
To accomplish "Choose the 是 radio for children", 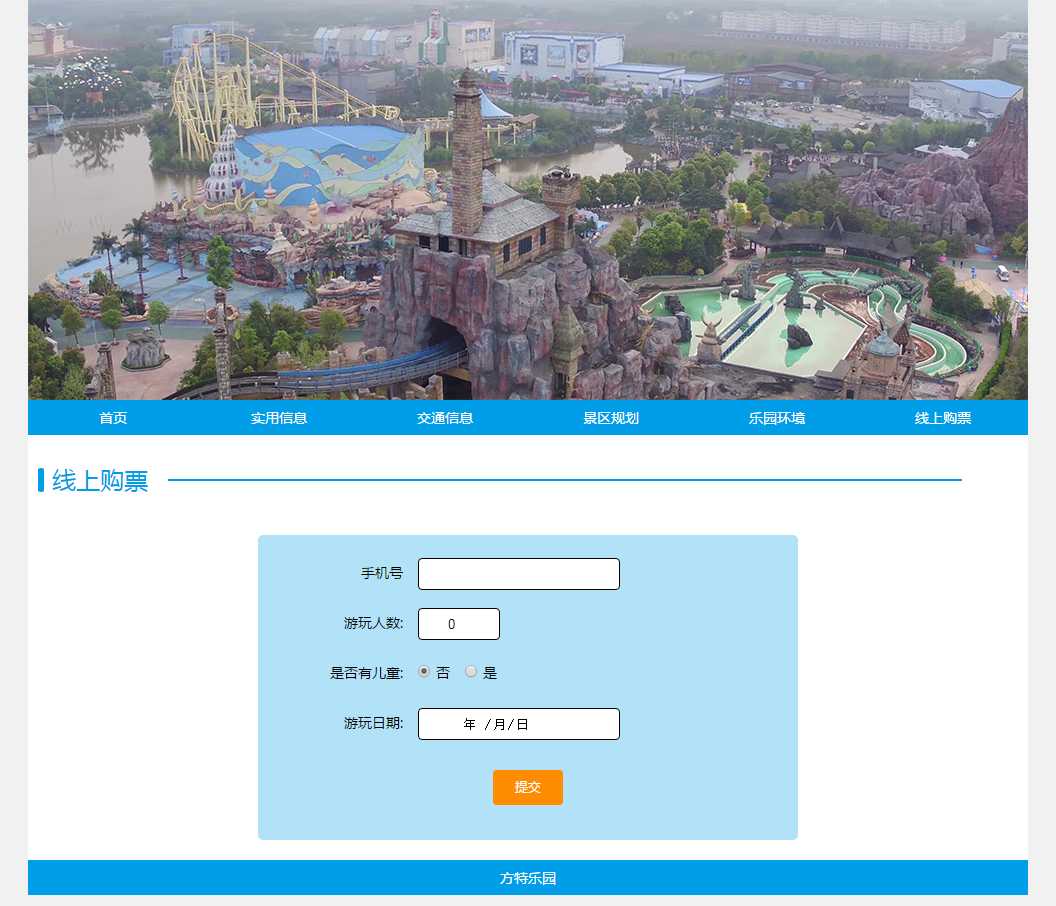I will click(x=471, y=672).
